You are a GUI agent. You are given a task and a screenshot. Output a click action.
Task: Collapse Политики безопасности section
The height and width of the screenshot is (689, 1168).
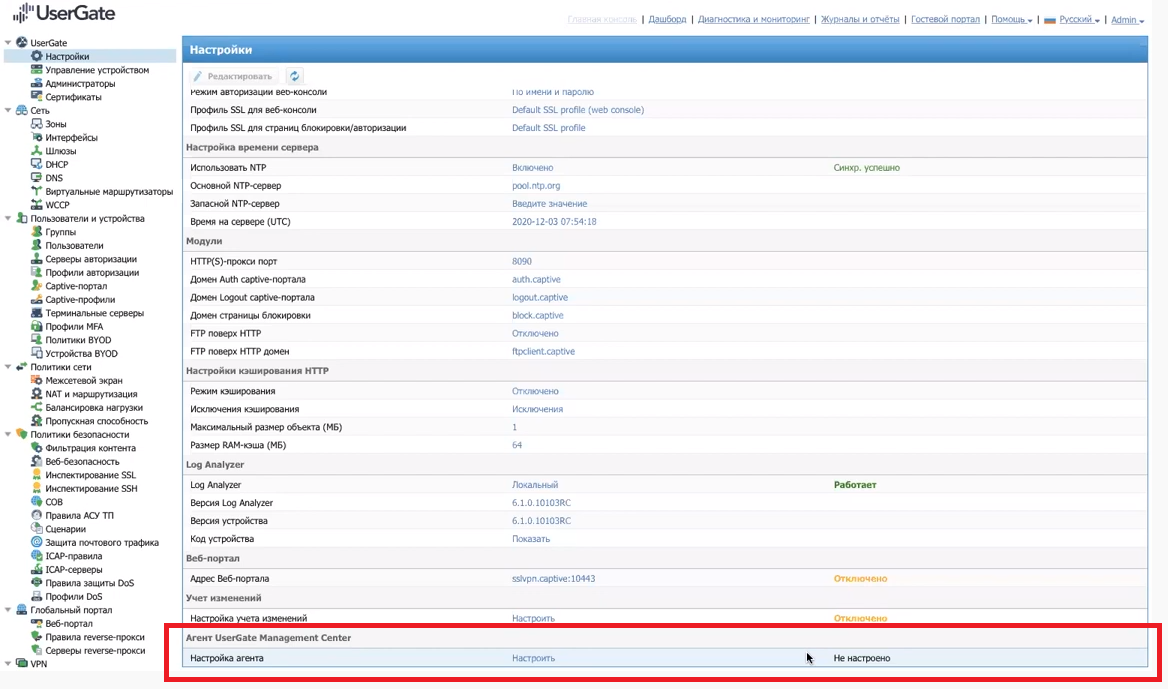[x=8, y=434]
